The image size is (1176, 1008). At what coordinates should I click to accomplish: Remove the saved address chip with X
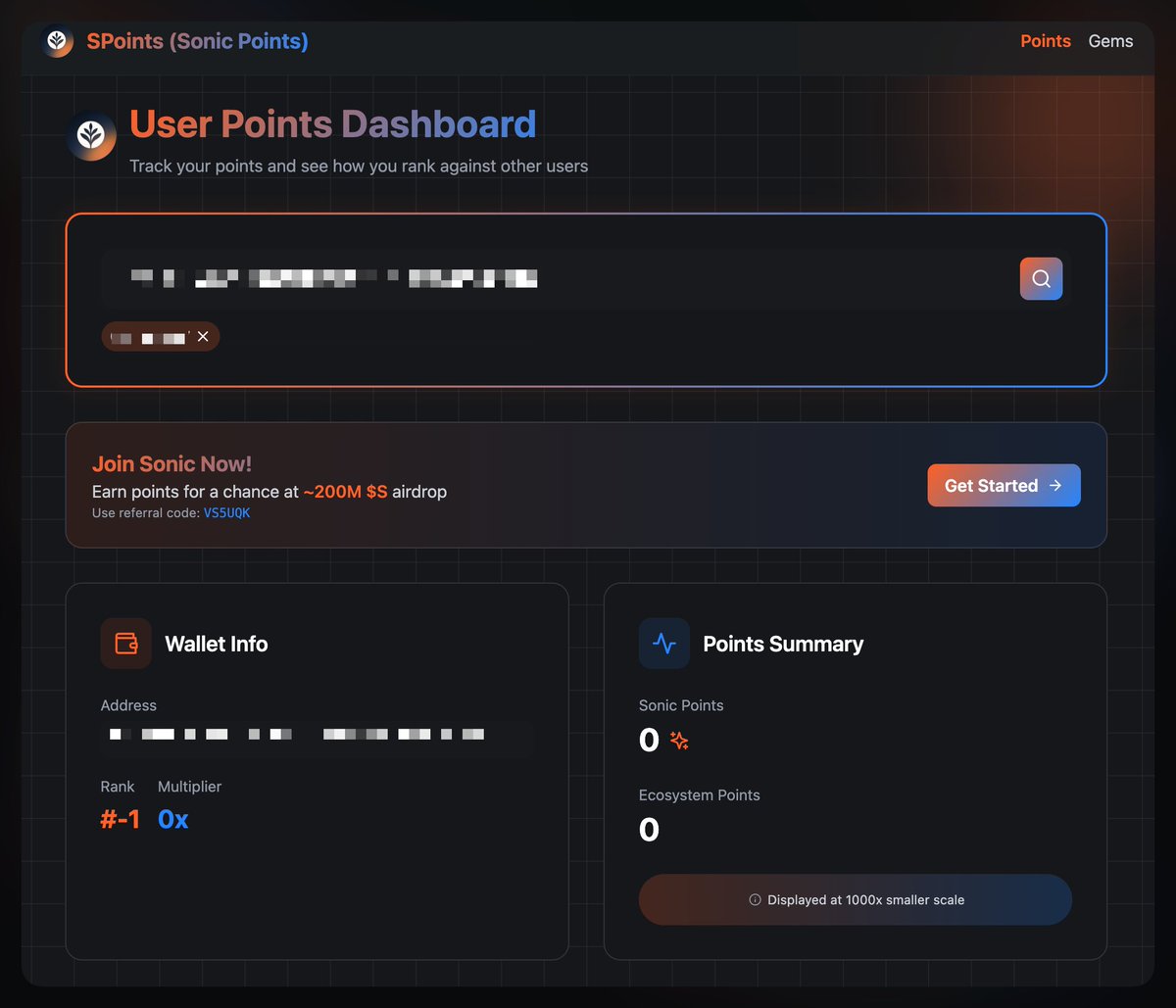pyautogui.click(x=203, y=337)
